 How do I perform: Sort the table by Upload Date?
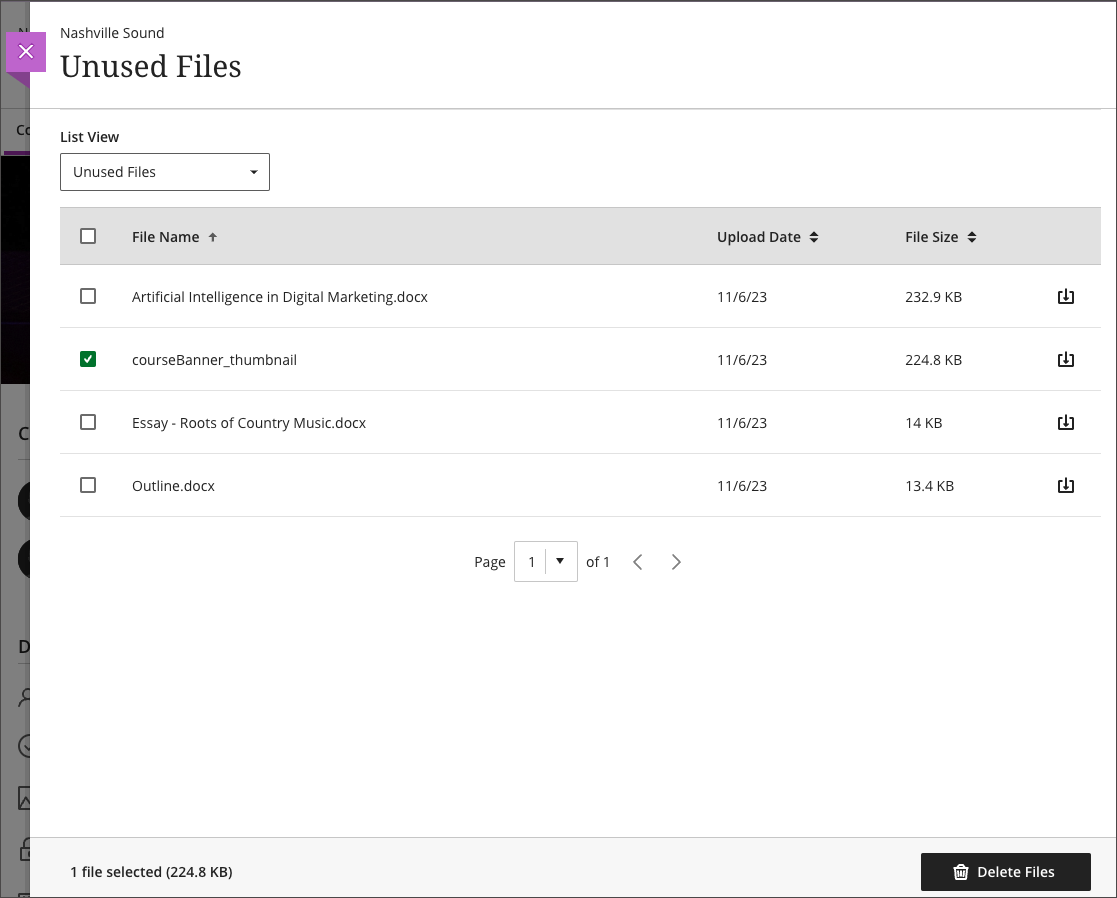767,236
